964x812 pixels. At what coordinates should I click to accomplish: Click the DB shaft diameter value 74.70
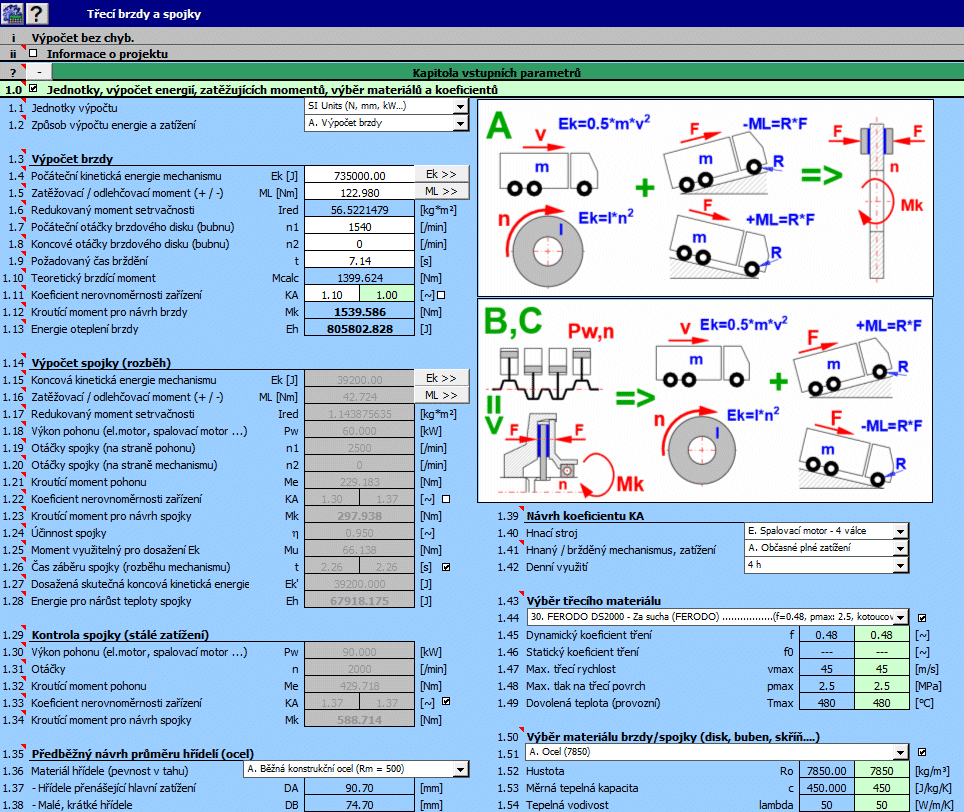[x=360, y=805]
